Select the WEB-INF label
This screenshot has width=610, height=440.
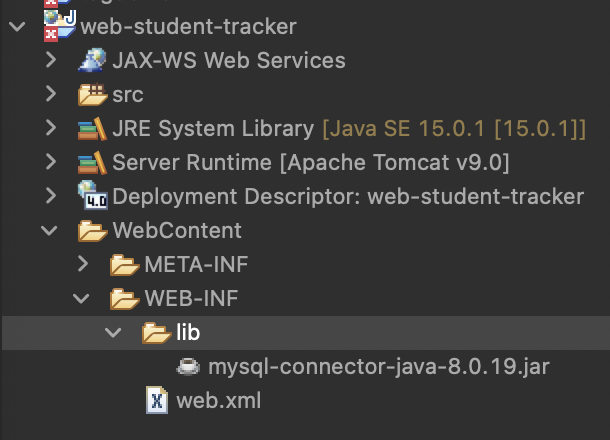[x=191, y=298]
